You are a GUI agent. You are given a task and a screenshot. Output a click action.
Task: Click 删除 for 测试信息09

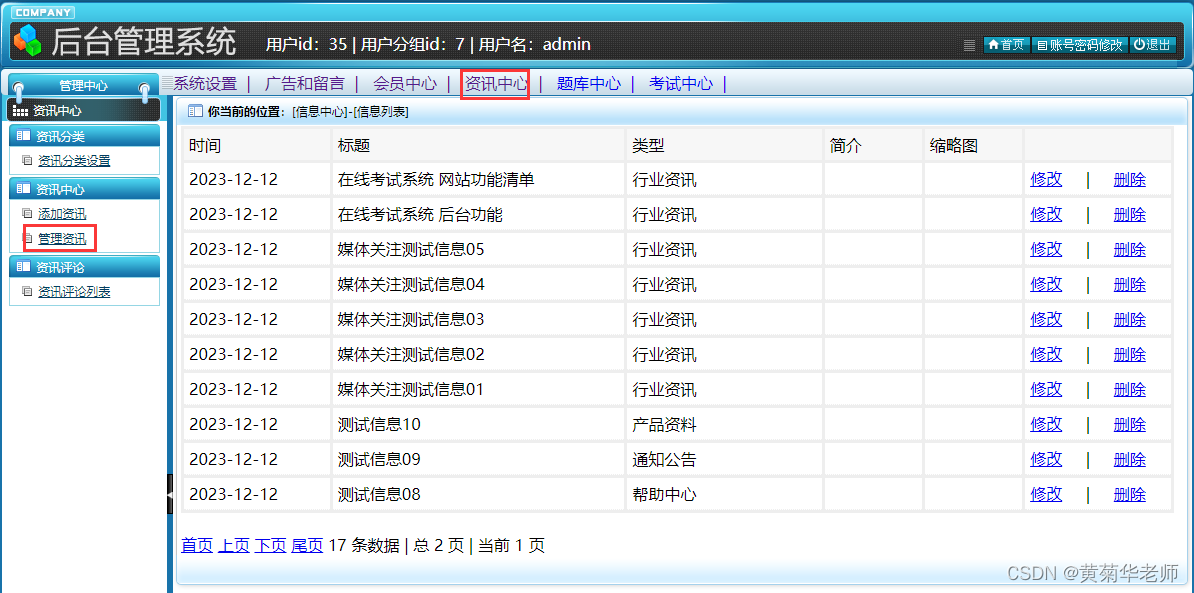[x=1129, y=460]
